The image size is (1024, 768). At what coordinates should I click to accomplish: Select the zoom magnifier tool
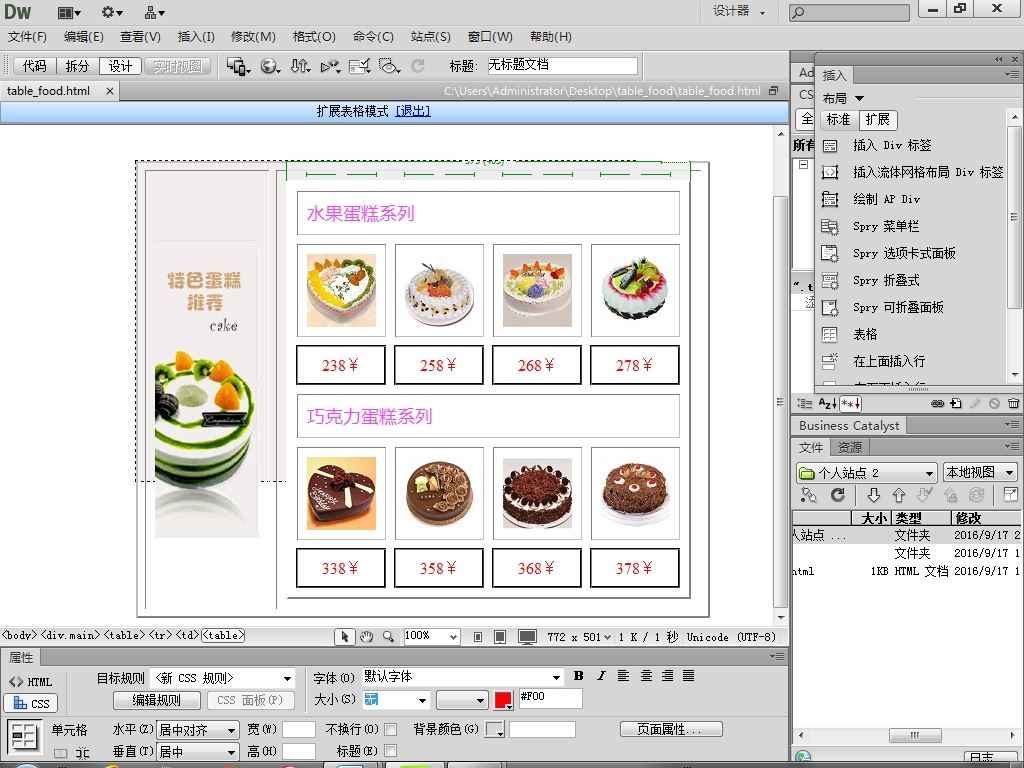(388, 637)
